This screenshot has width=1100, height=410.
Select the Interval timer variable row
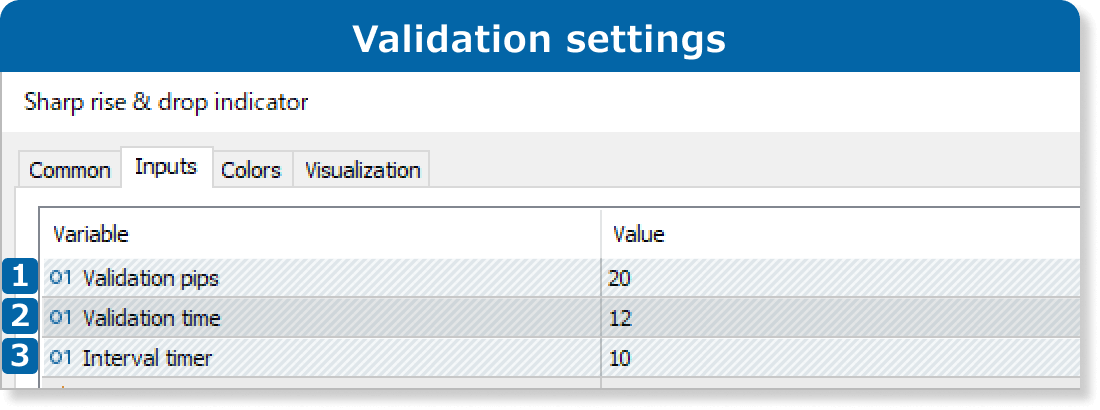tap(147, 357)
